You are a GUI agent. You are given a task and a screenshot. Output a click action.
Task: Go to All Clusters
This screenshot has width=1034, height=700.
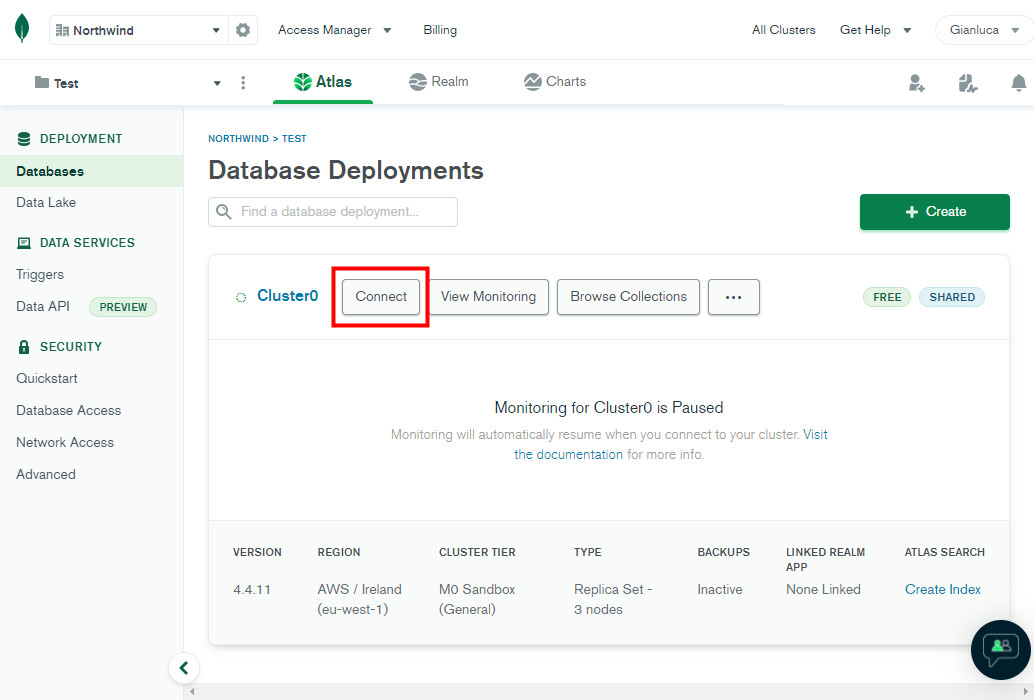point(783,30)
